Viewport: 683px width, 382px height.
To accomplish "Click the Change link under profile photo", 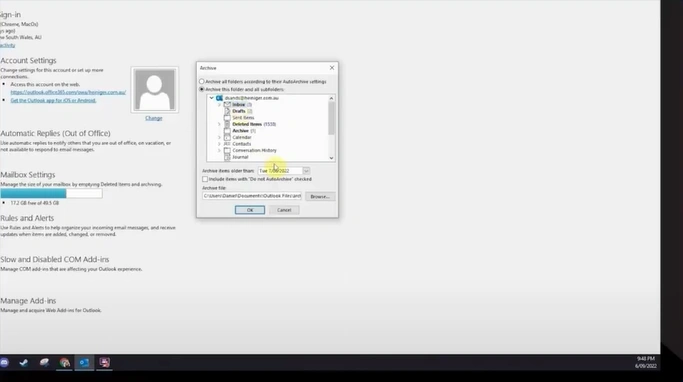I will click(x=154, y=118).
